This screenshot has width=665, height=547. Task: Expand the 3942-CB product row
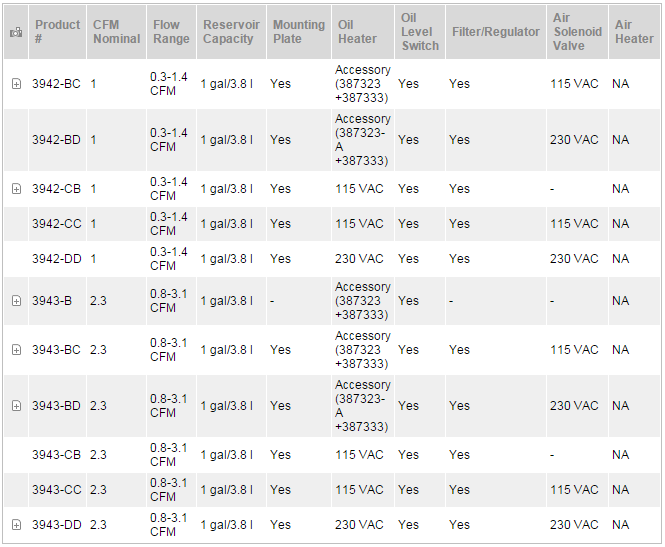click(16, 189)
